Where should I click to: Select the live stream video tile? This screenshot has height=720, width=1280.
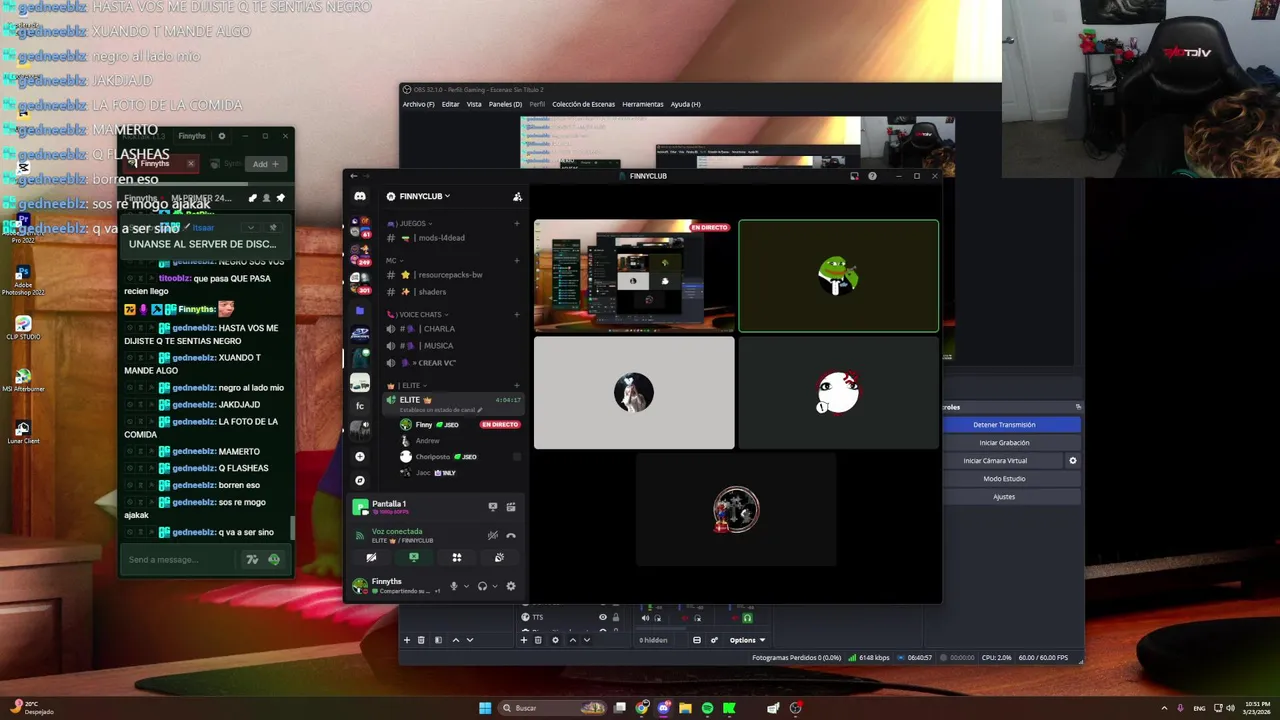pos(634,276)
